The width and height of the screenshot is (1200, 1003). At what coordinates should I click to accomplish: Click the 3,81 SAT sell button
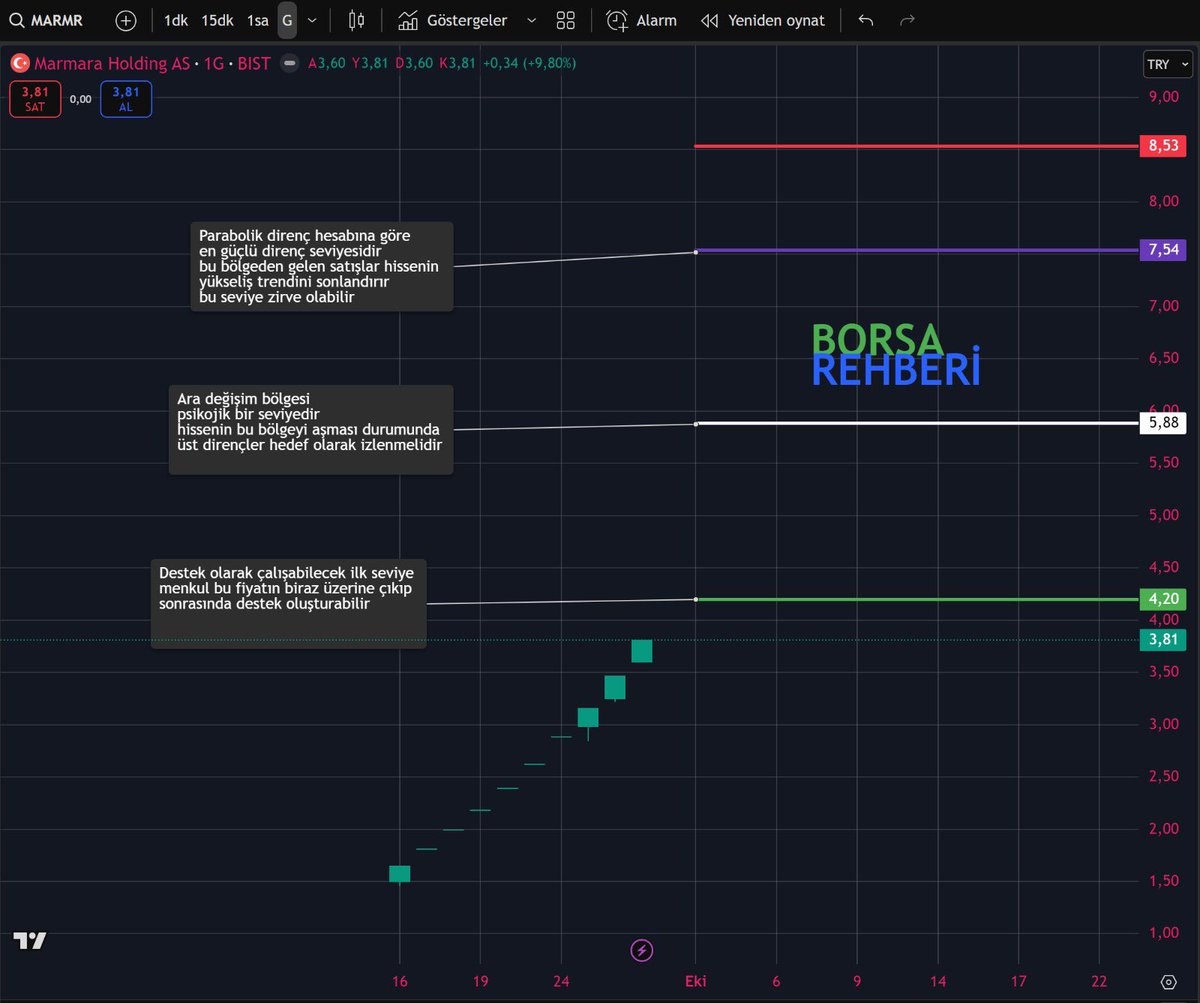click(x=35, y=99)
